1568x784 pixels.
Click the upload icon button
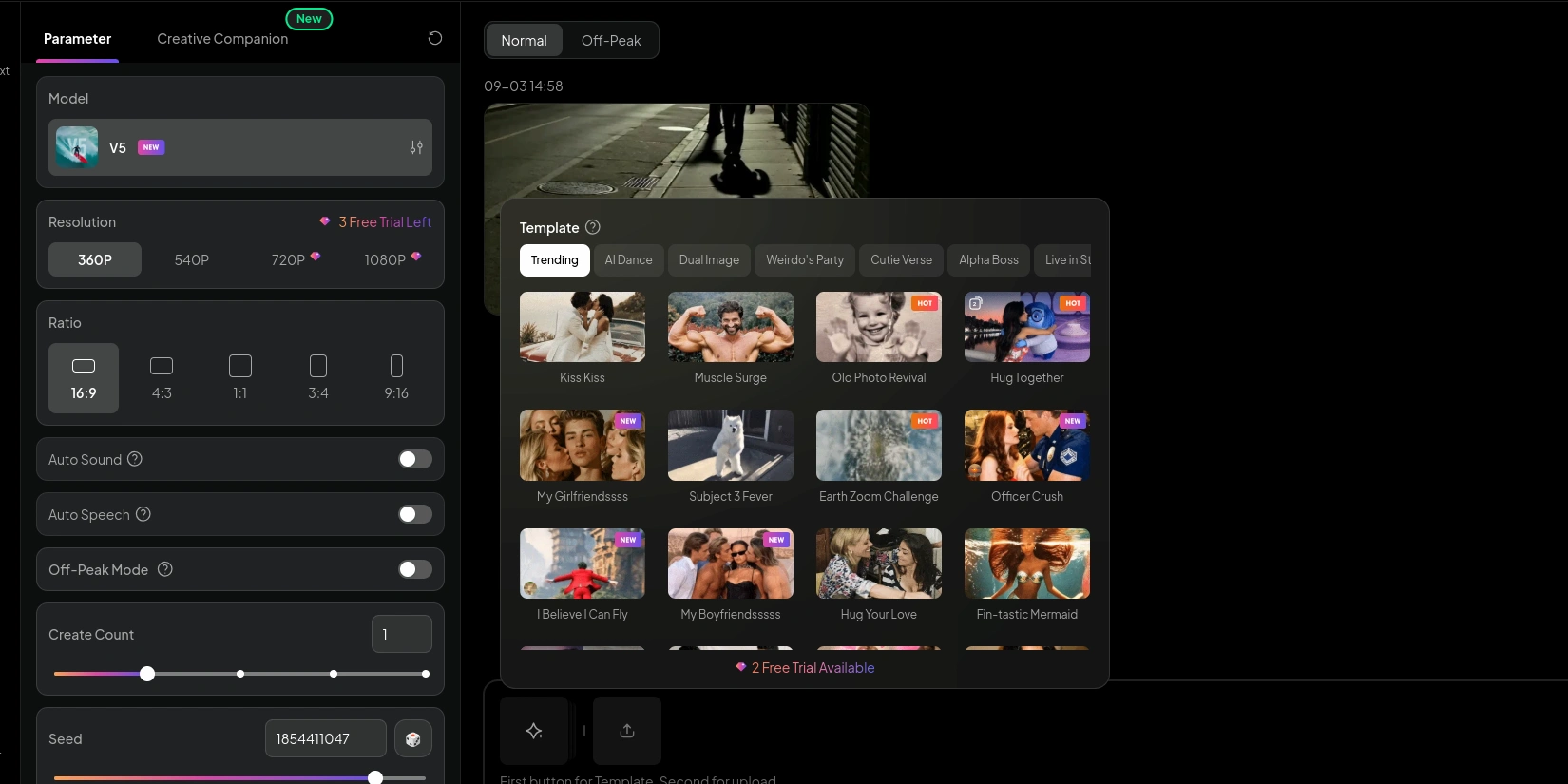point(627,731)
